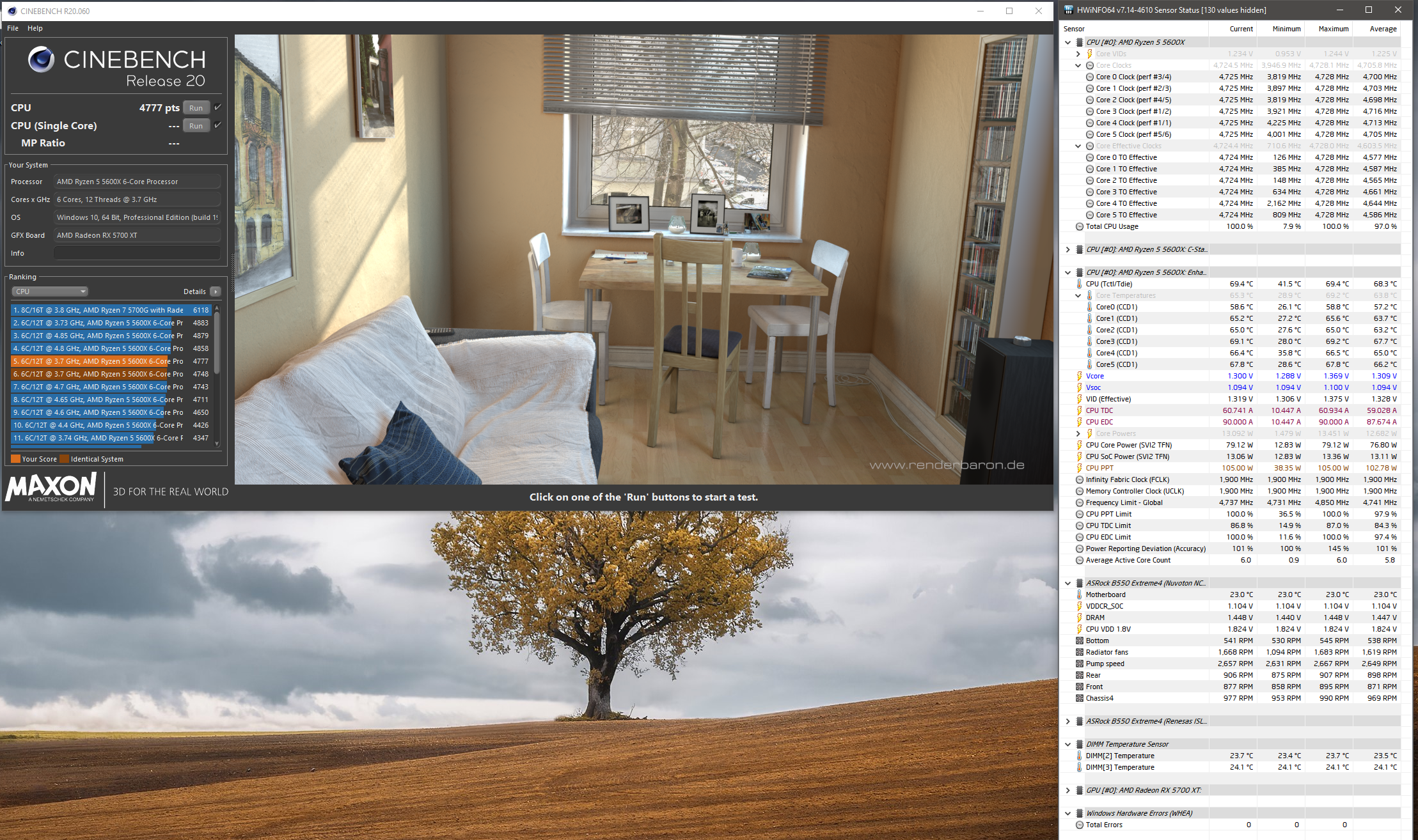Click the CPU PPT lightning bolt icon
This screenshot has height=840, width=1418.
point(1080,468)
